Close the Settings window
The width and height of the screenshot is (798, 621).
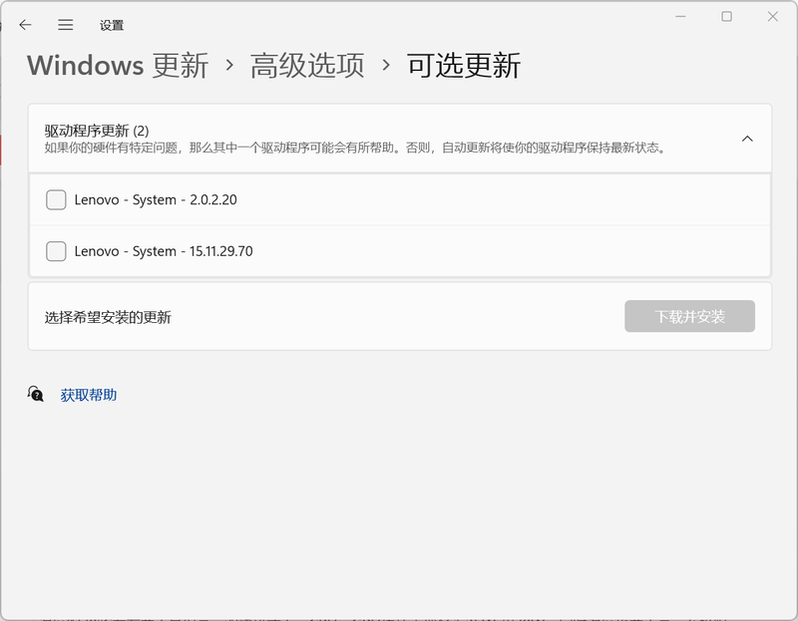[772, 17]
